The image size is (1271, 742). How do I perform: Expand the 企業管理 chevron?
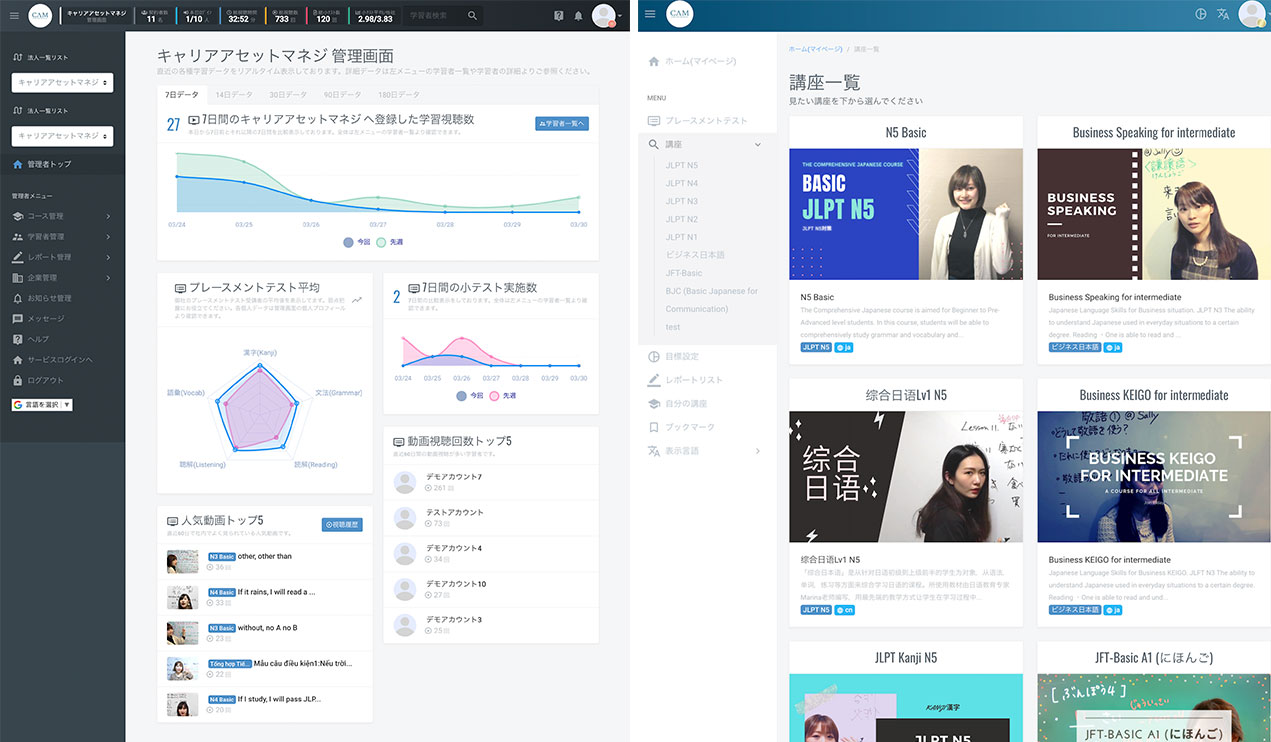coord(108,278)
